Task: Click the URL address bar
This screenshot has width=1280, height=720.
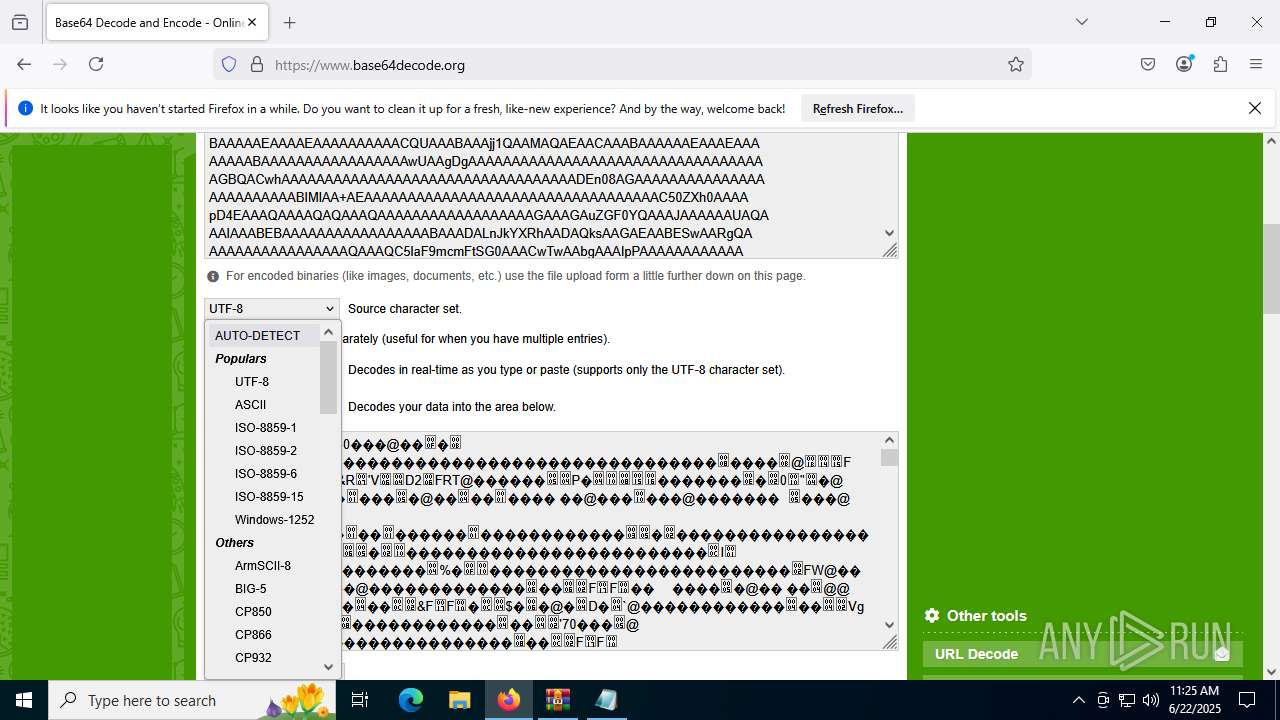Action: point(622,64)
